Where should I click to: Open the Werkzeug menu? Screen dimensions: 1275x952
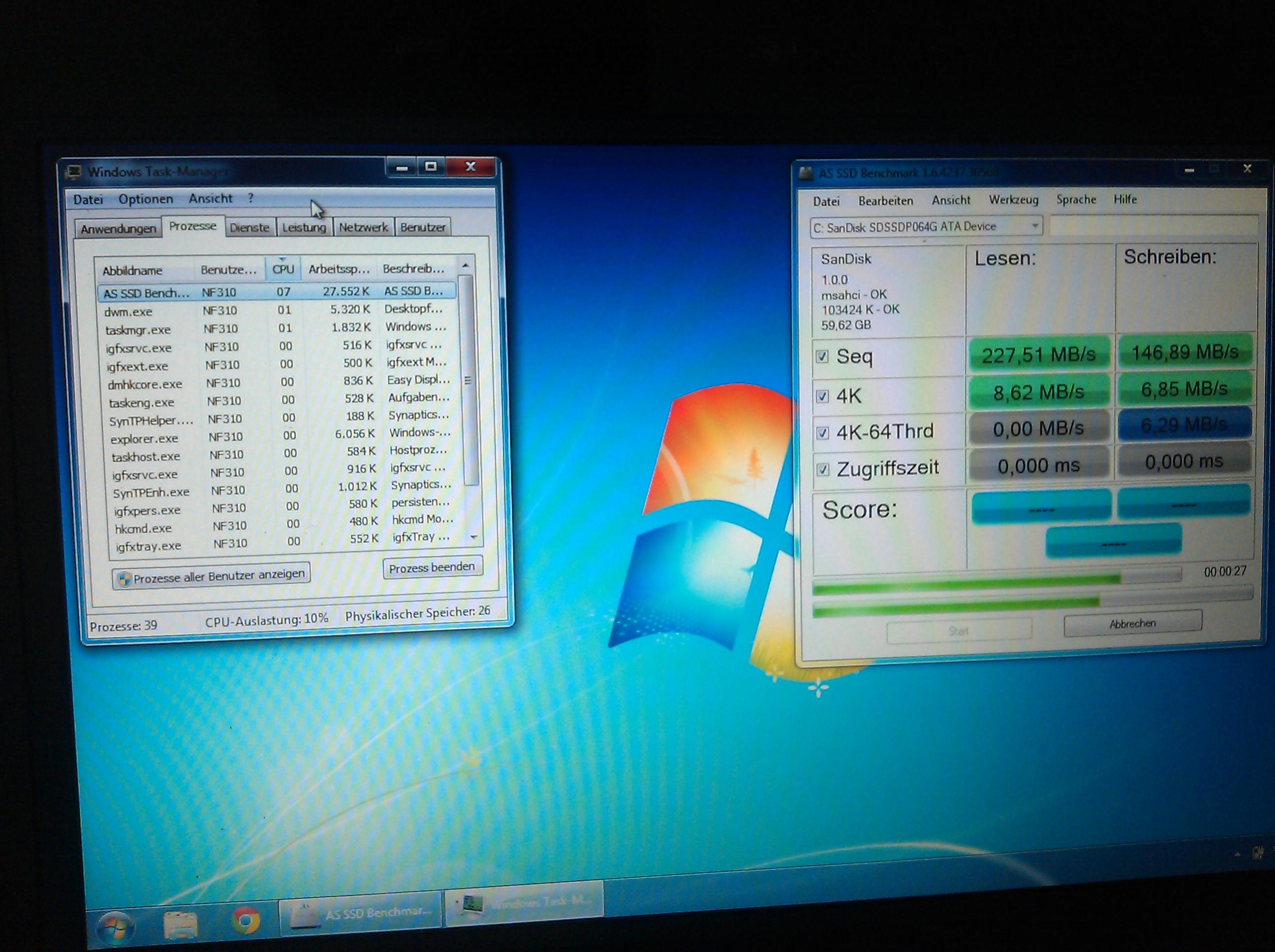(x=1013, y=200)
